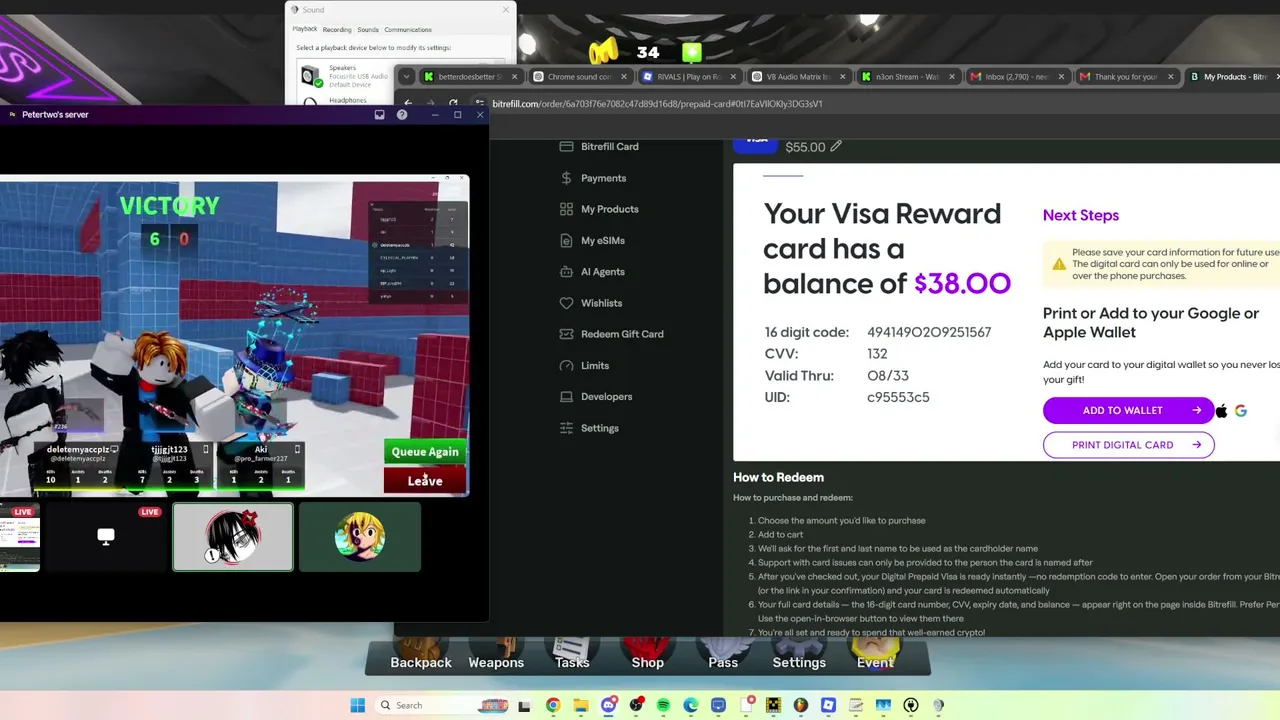Switch to the betterdoesbetter browser tab

[470, 77]
